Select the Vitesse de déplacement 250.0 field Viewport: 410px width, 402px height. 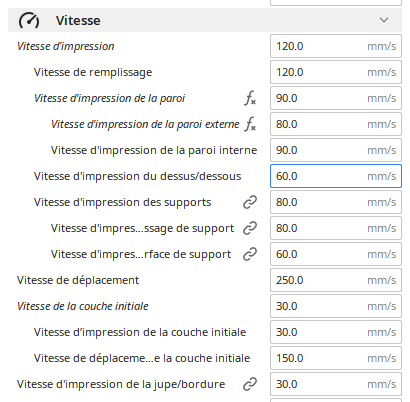(x=336, y=280)
